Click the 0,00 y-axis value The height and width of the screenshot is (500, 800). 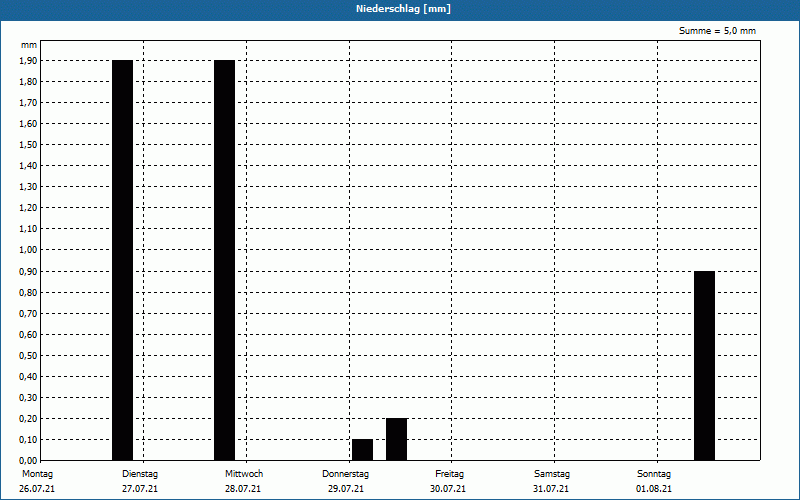click(28, 461)
